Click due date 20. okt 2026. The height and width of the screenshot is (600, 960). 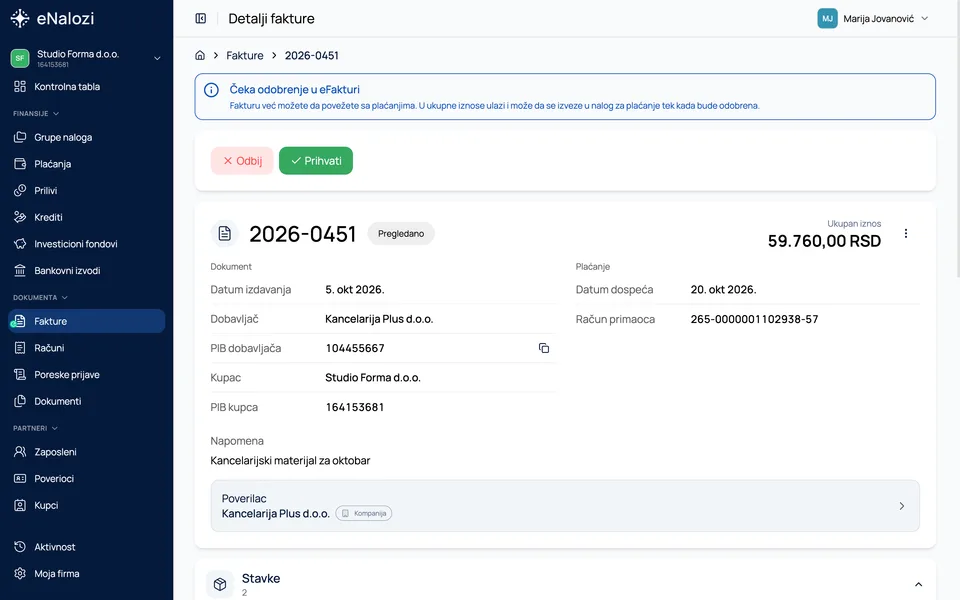tap(724, 290)
